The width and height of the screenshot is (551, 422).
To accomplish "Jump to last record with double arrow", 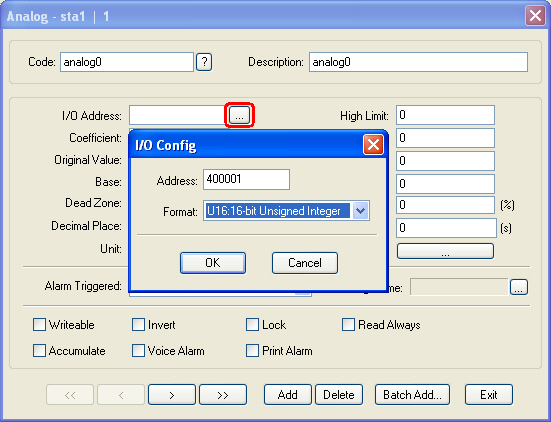I will click(223, 395).
